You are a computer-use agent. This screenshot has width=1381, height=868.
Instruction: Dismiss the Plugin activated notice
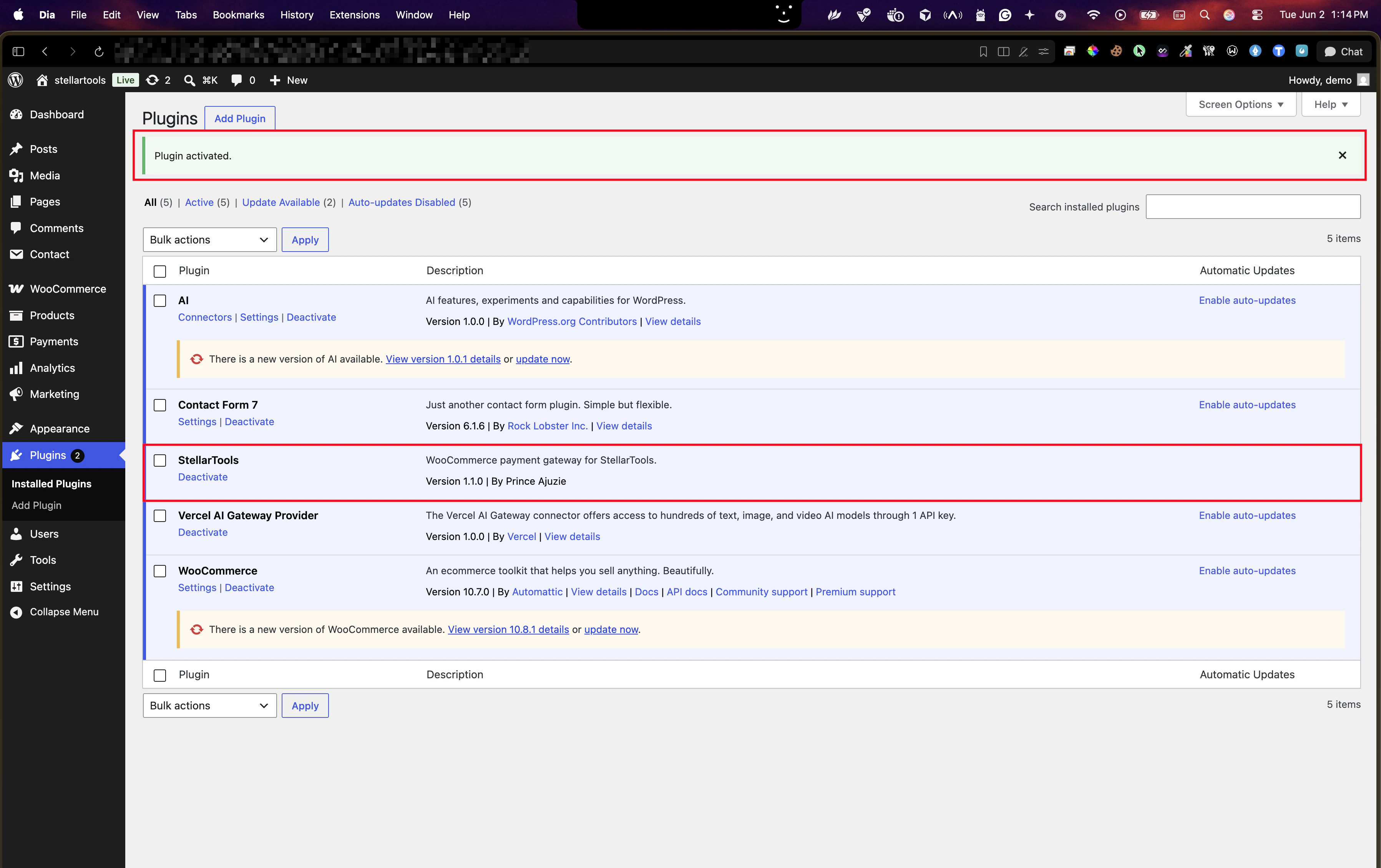point(1343,156)
